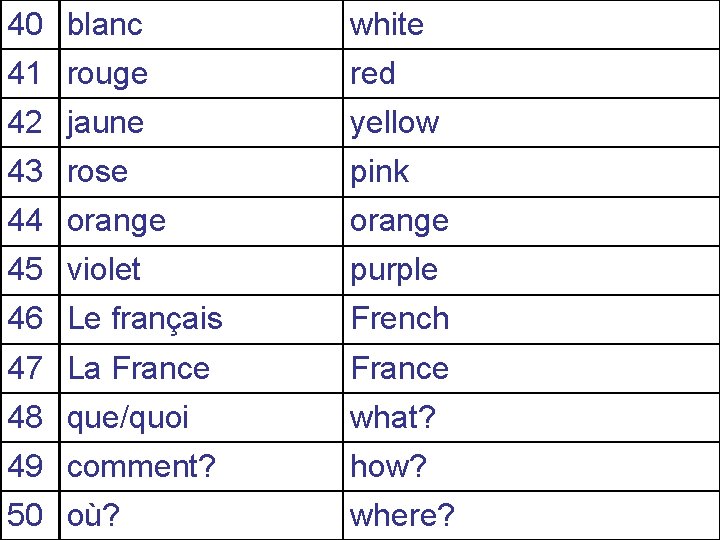This screenshot has height=540, width=720.
Task: Select the "what?" translation
Action: coord(393,417)
